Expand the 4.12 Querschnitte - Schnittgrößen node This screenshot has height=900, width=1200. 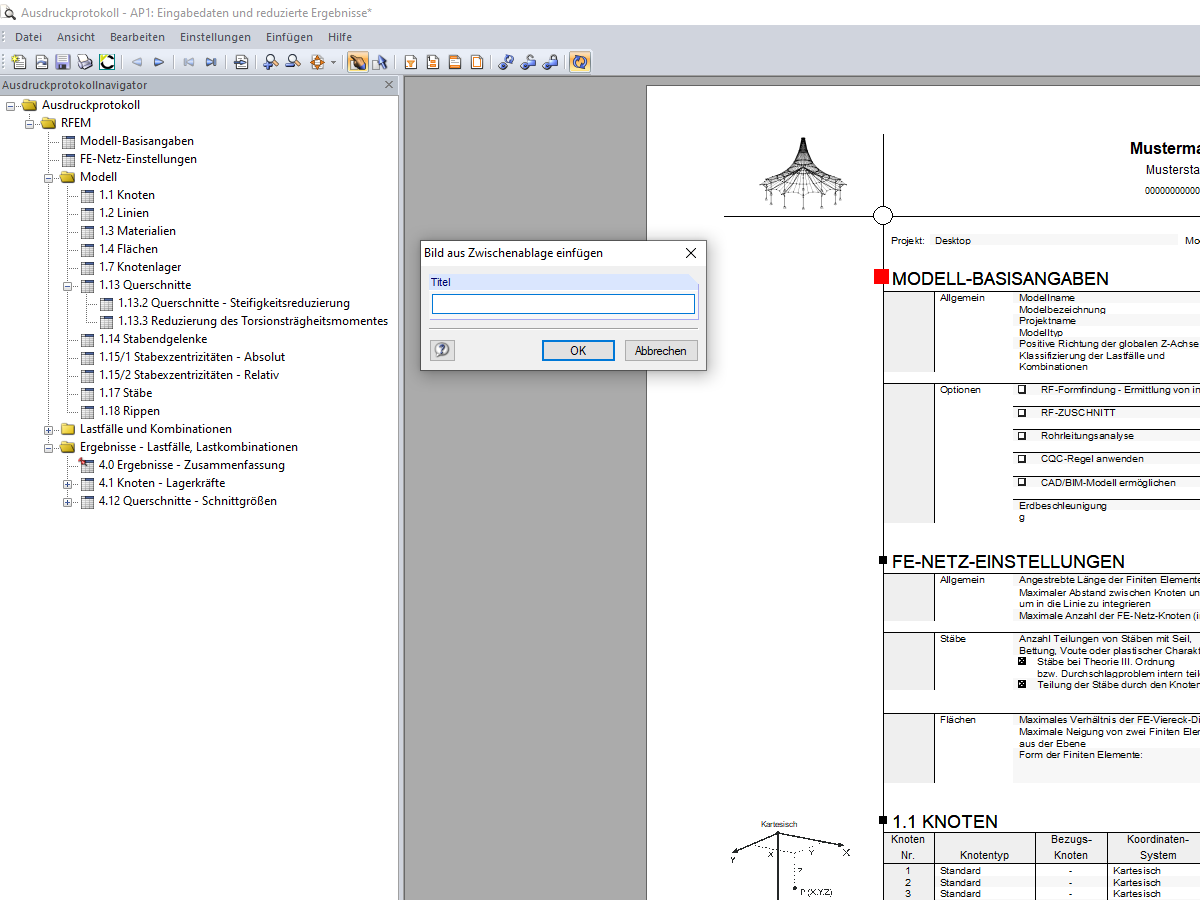click(68, 501)
